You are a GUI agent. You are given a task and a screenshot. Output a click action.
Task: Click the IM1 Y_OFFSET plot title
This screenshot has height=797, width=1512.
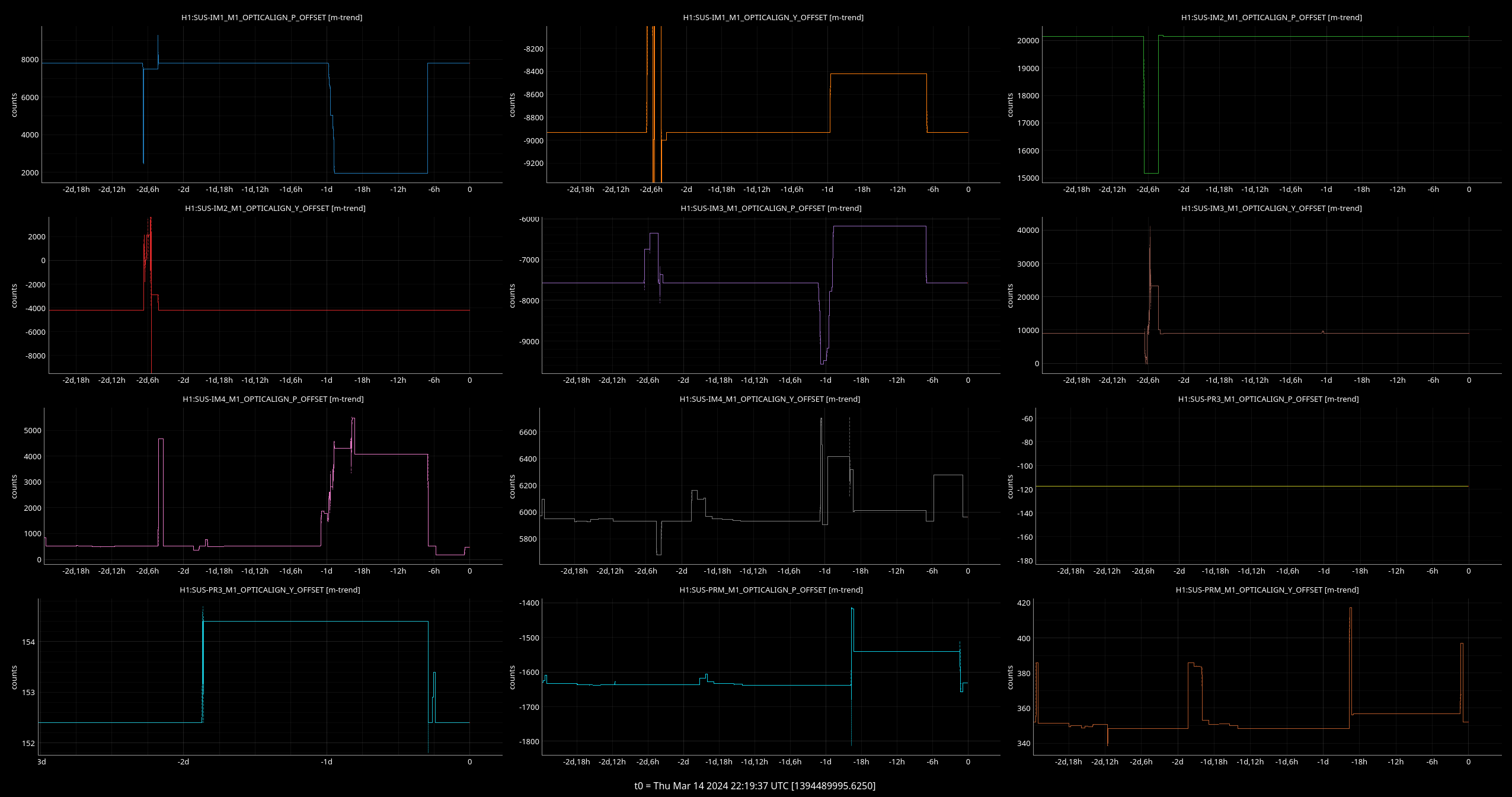(x=773, y=18)
